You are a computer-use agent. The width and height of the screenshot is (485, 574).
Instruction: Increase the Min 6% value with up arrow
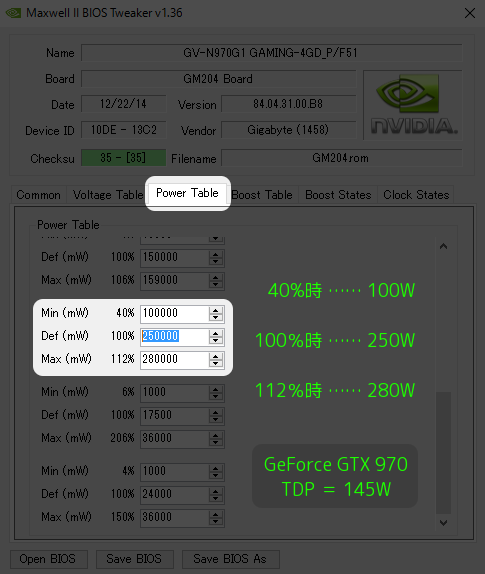click(x=216, y=389)
